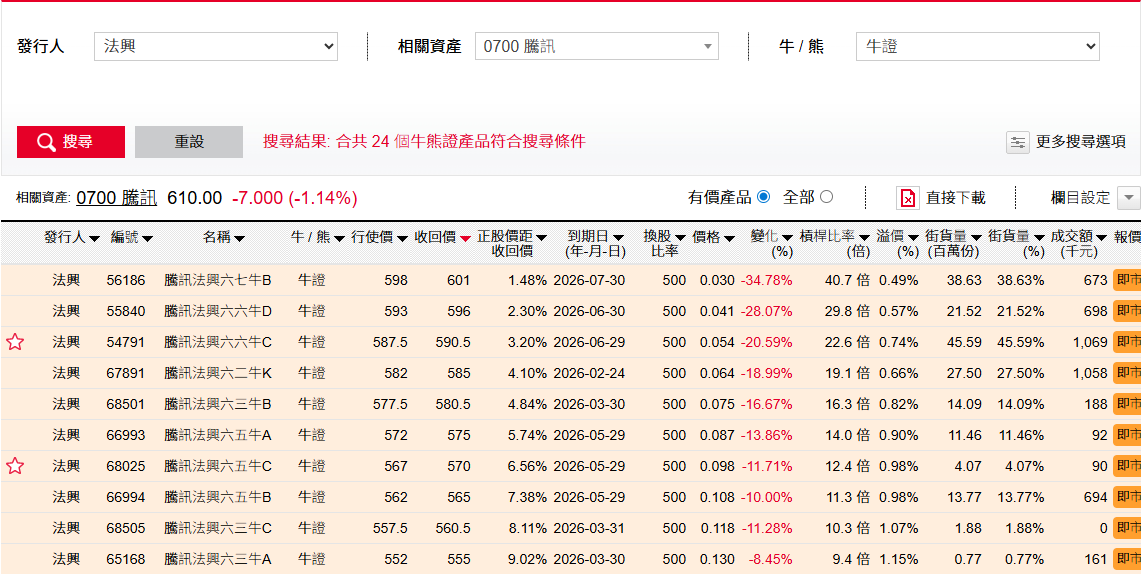Open product code 54791
Screen dimensions: 1144x574
coord(125,342)
